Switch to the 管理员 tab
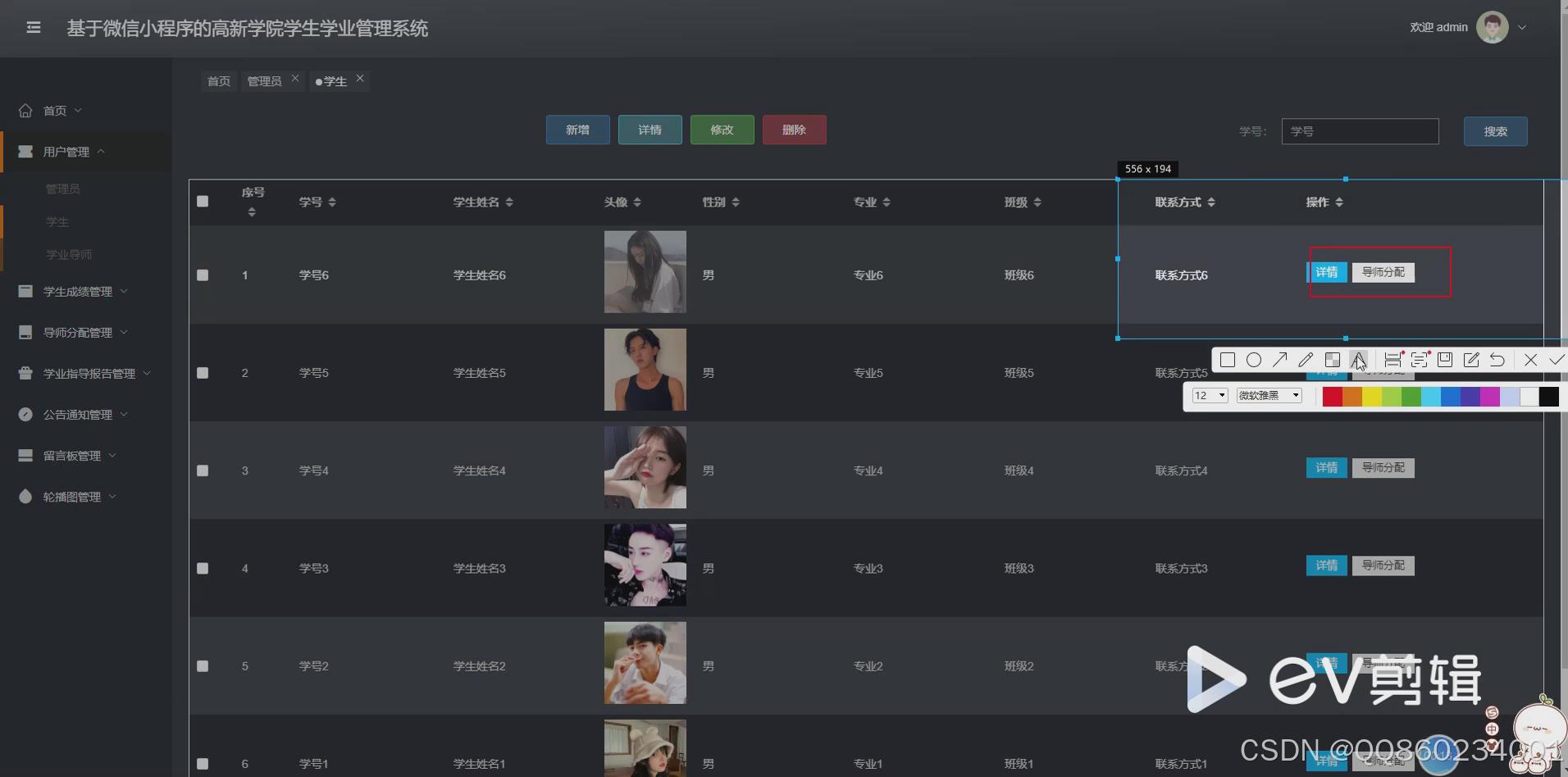 (264, 81)
